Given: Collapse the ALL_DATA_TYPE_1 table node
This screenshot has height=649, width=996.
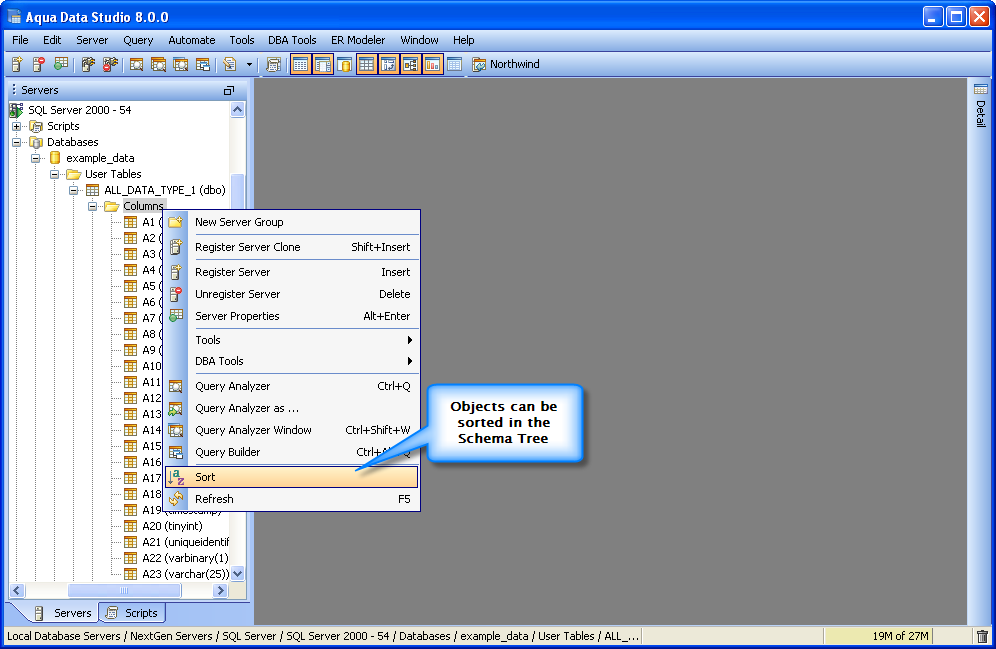Looking at the screenshot, I should pos(74,190).
